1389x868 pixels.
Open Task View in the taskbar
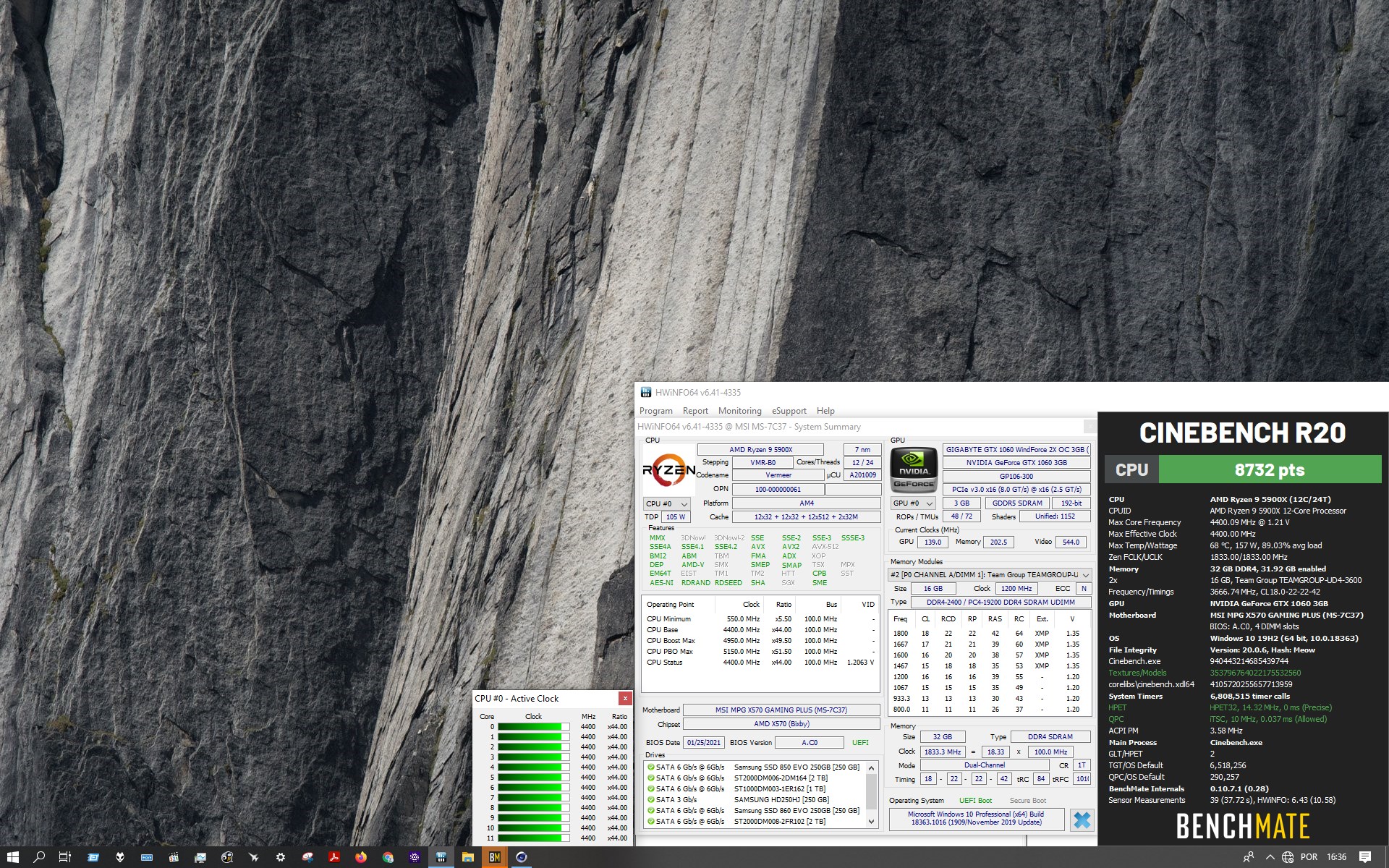(65, 857)
